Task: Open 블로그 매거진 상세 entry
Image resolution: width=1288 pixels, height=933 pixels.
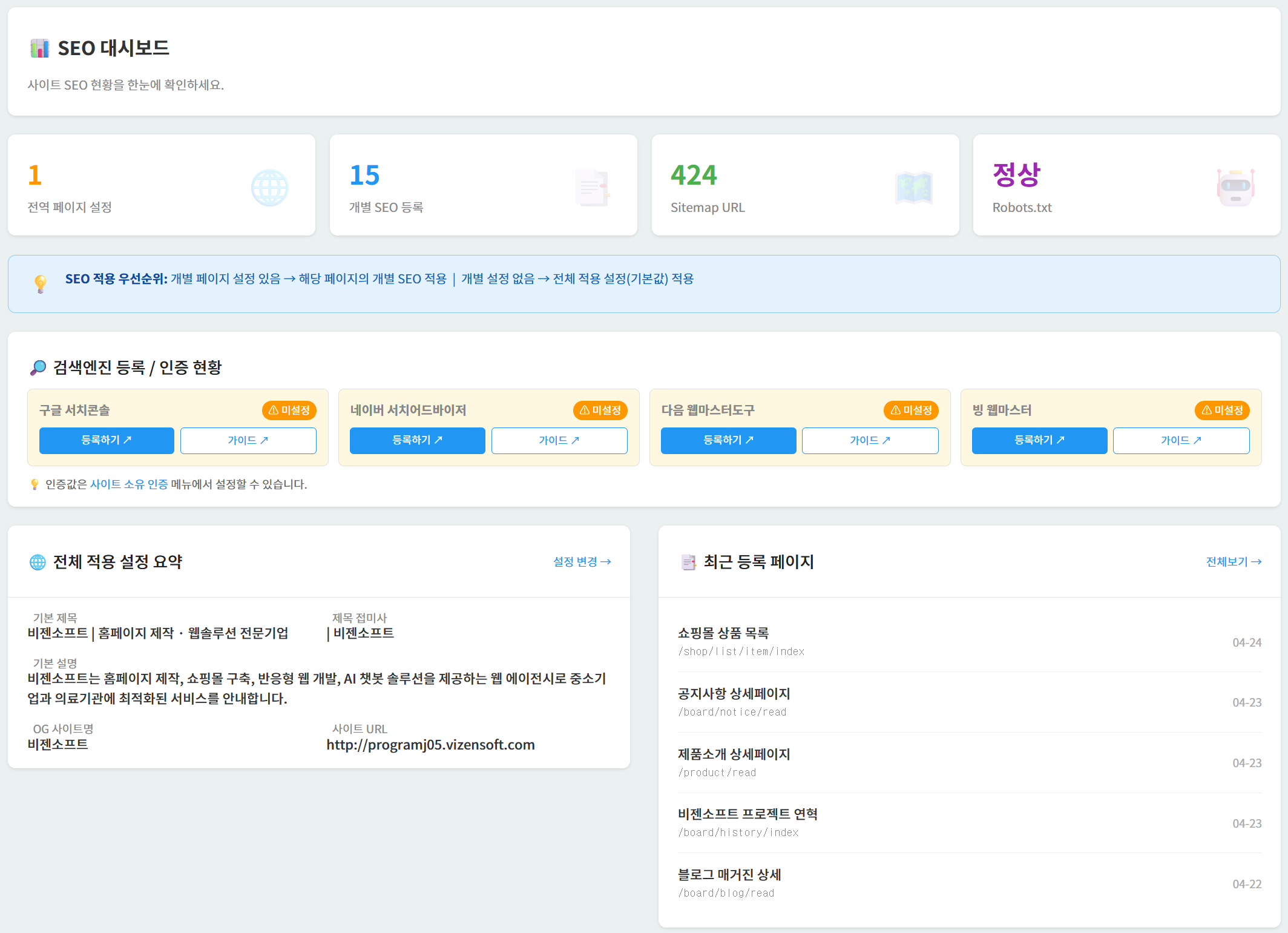Action: [x=729, y=875]
